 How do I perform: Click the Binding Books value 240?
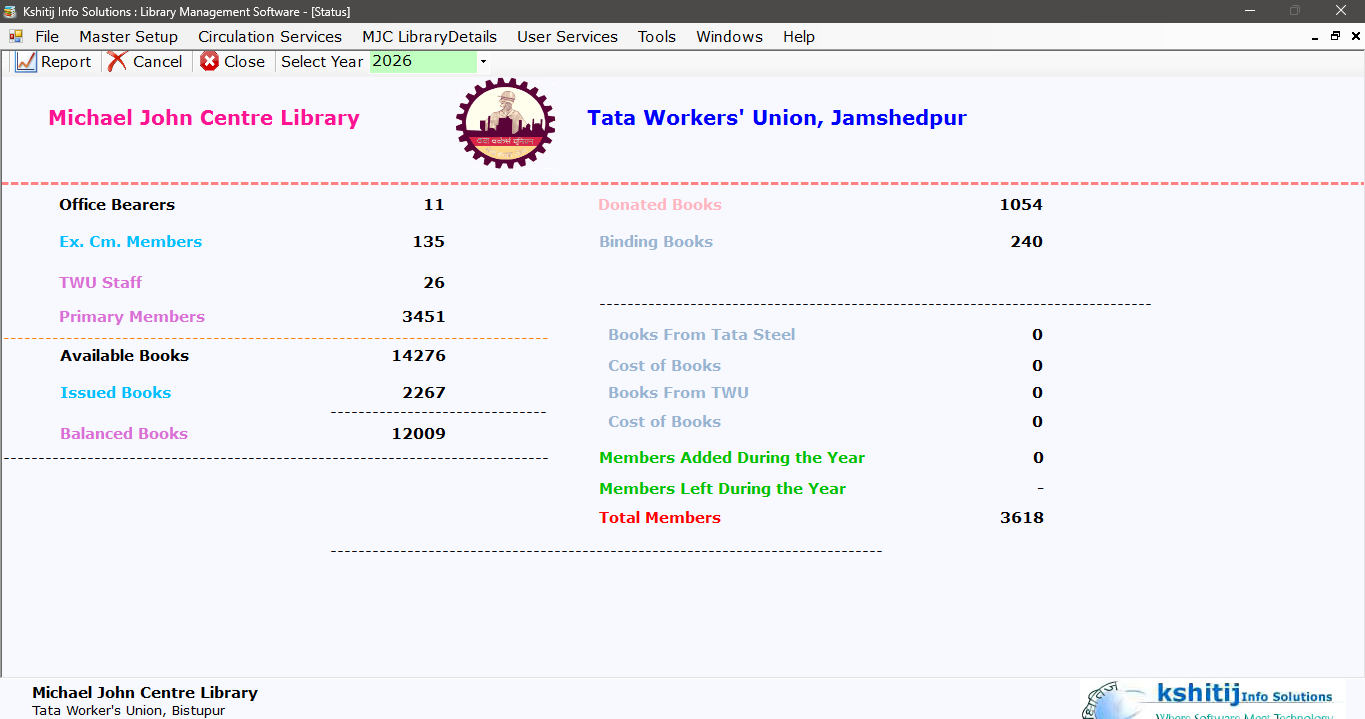pyautogui.click(x=1027, y=242)
